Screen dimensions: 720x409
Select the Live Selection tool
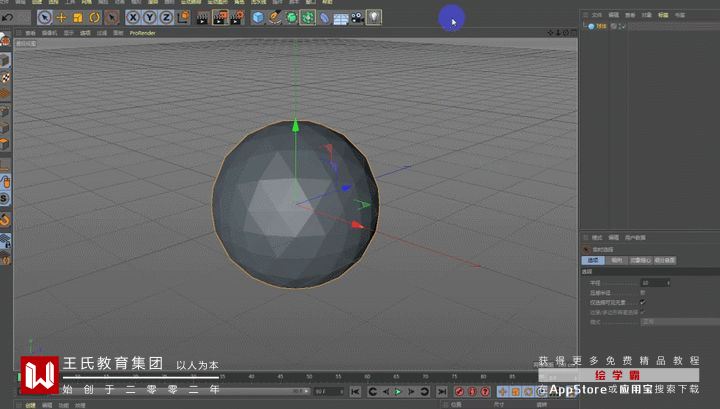pyautogui.click(x=45, y=18)
